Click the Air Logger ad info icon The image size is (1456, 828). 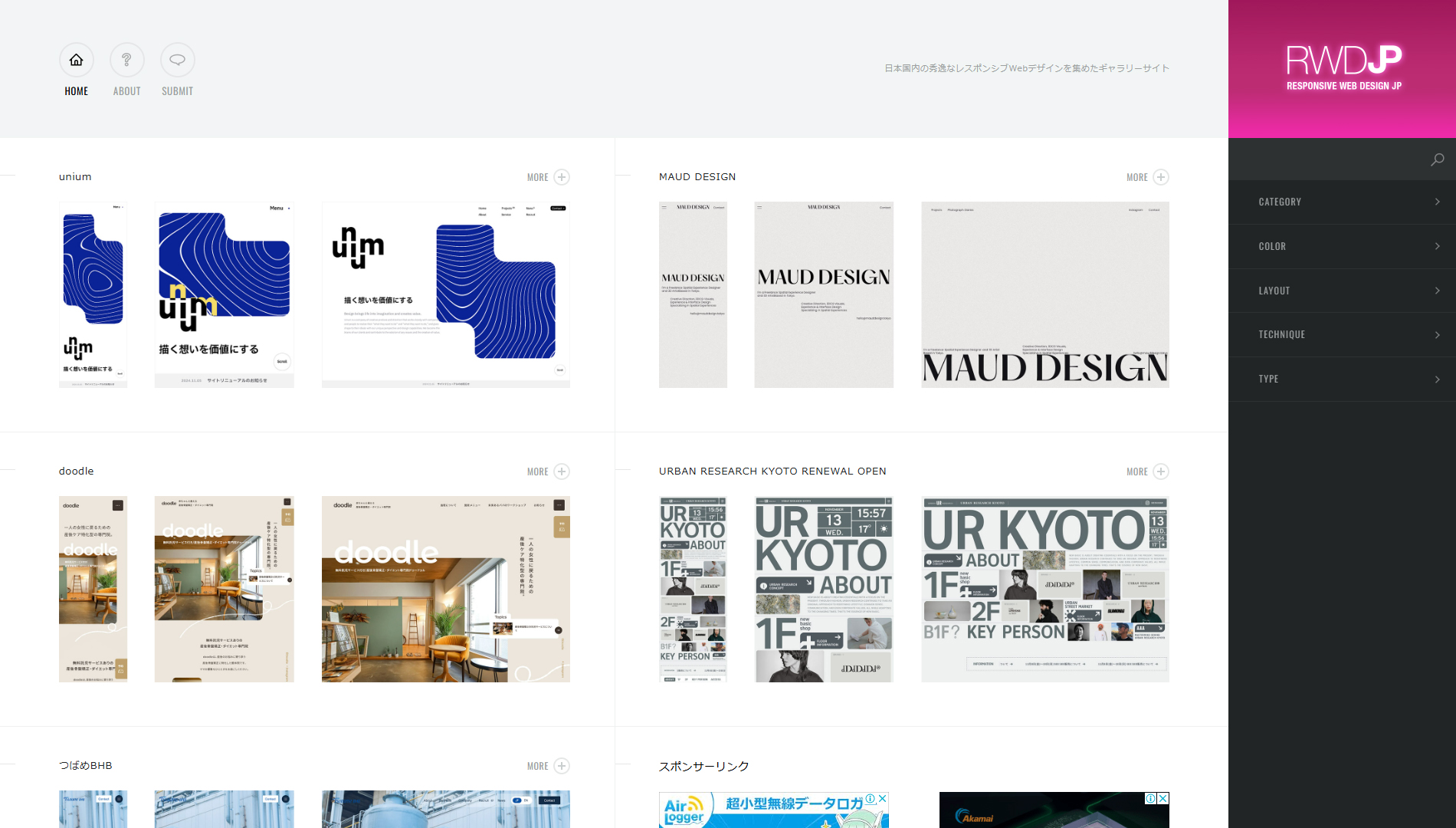click(x=871, y=798)
